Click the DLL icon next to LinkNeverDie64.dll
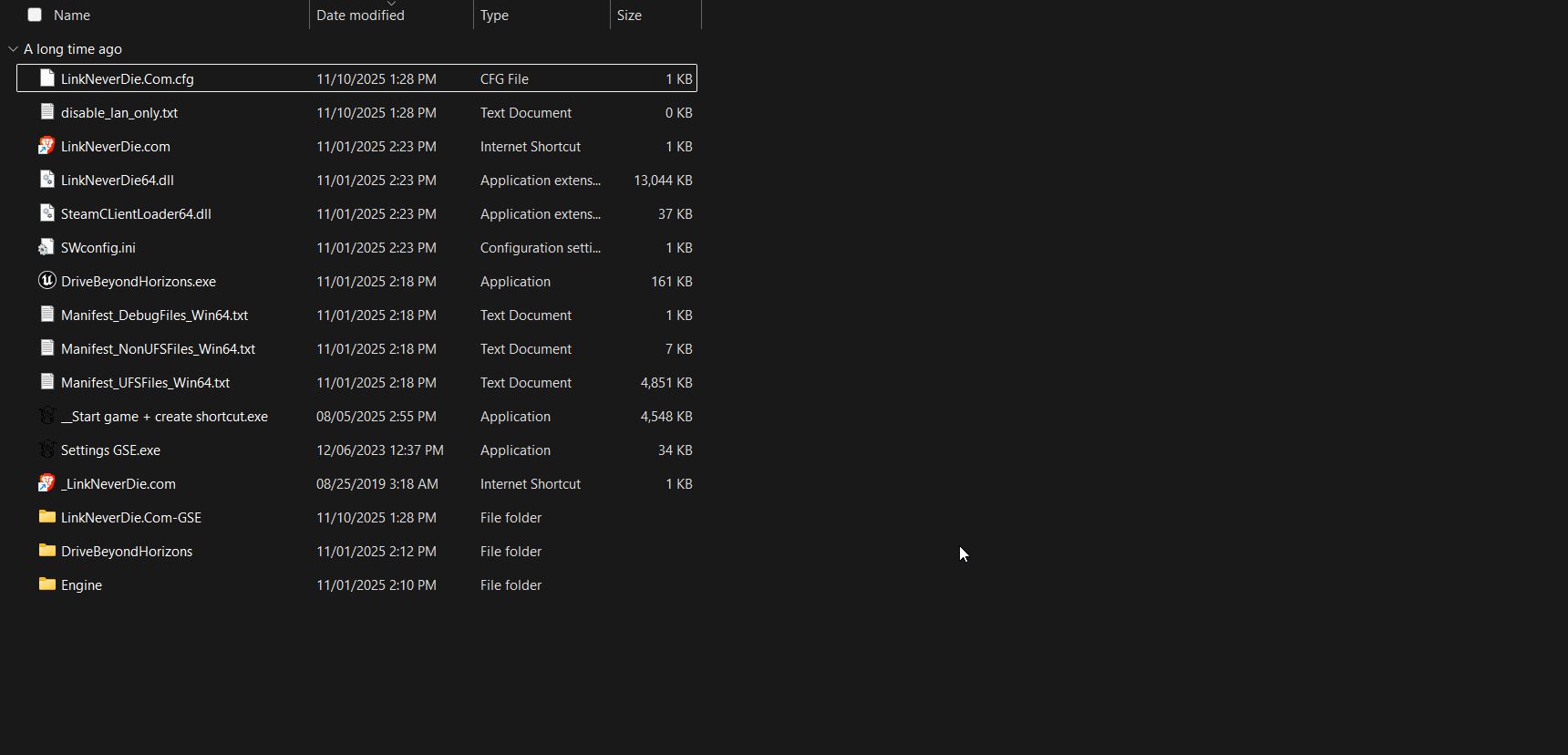Screen dimensions: 1568x755 click(47, 180)
